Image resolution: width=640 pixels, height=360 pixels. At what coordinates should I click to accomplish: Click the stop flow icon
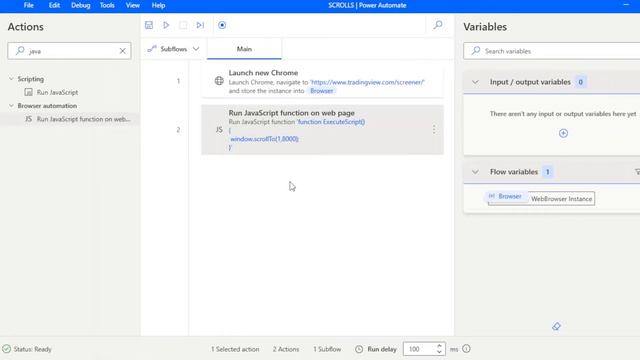[x=183, y=25]
